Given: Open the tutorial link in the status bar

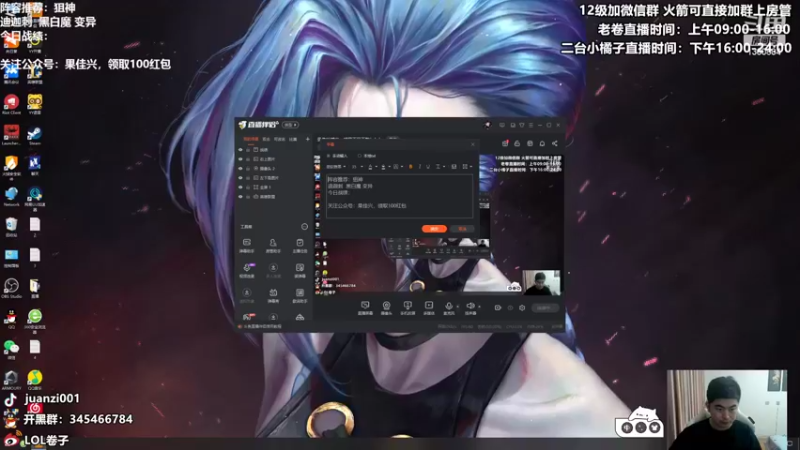Looking at the screenshot, I should click(x=263, y=326).
